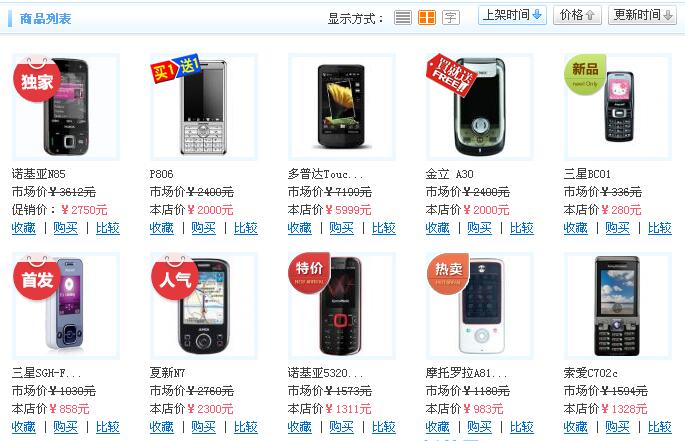The image size is (685, 441).
Task: Sort products by 价格 ascending
Action: (x=577, y=15)
